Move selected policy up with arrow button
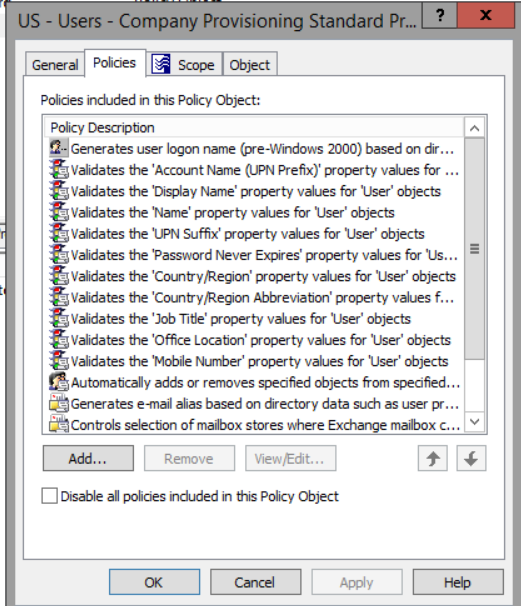The image size is (521, 606). pyautogui.click(x=432, y=458)
